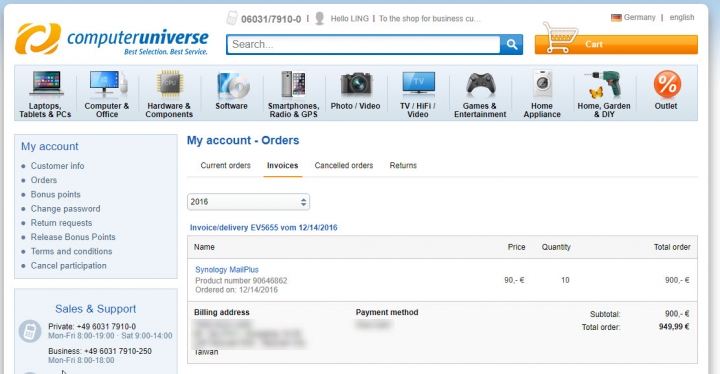Viewport: 720px width, 374px height.
Task: Click the Hello LING greeting
Action: pos(349,18)
